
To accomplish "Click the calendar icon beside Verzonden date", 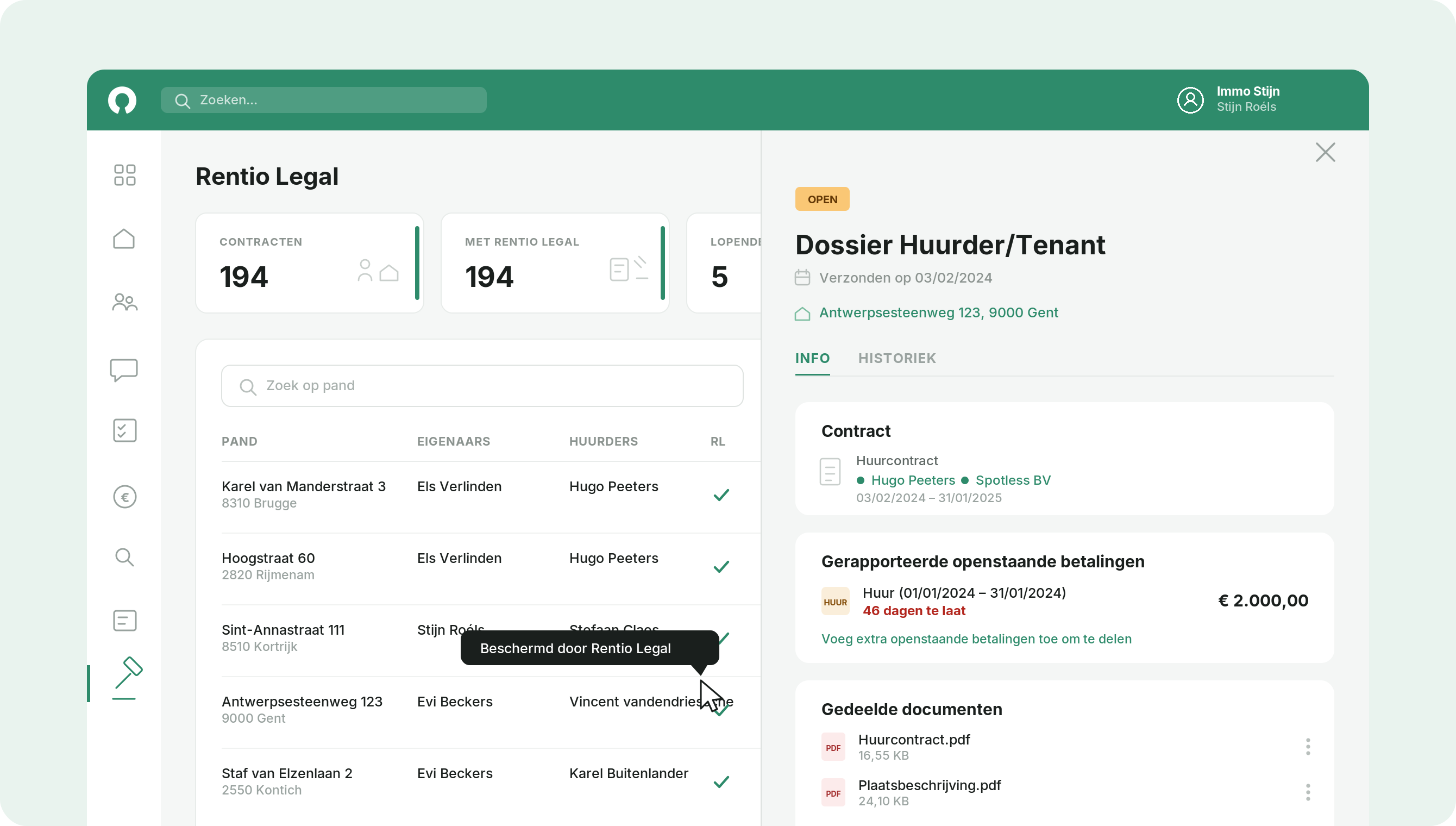I will (x=802, y=277).
